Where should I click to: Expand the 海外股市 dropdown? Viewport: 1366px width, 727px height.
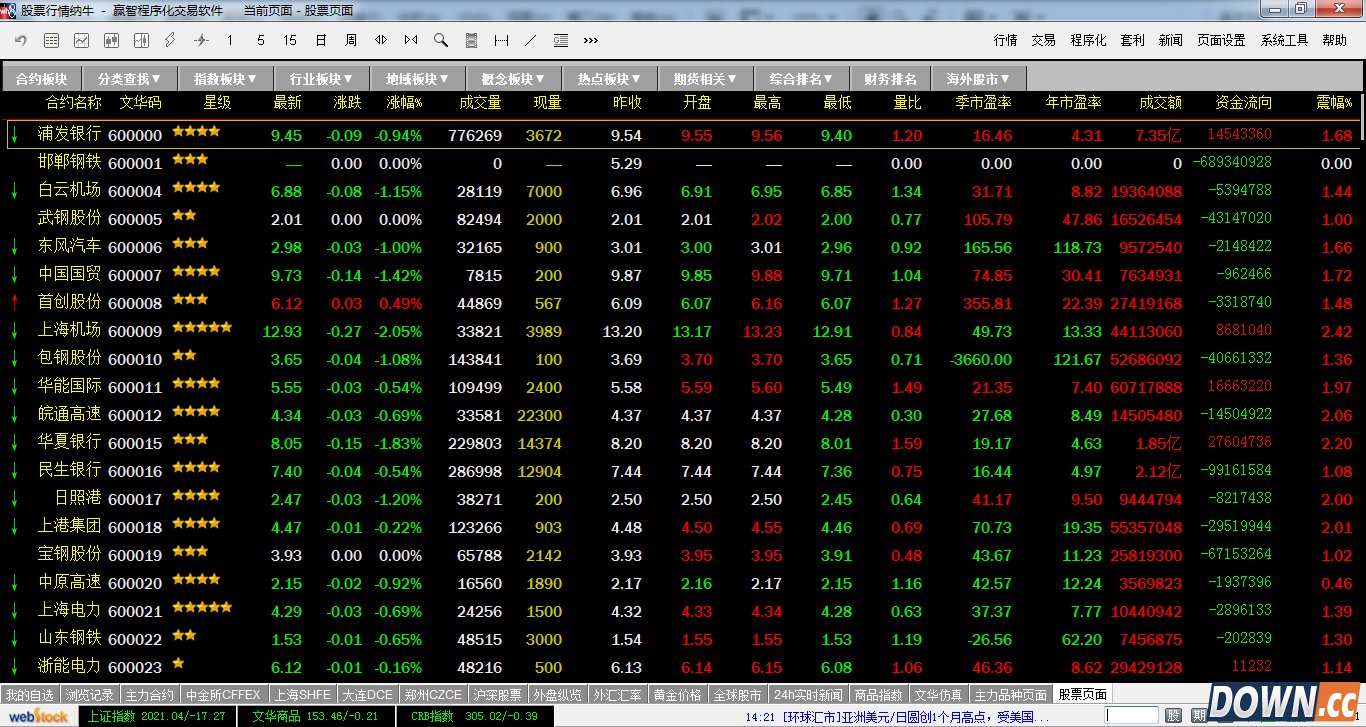(978, 78)
